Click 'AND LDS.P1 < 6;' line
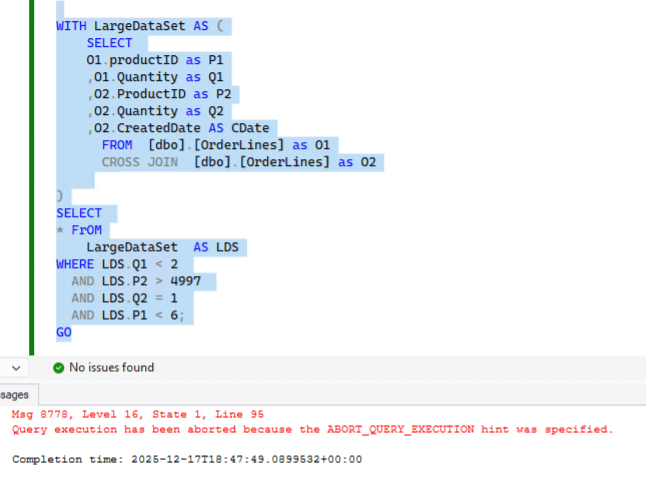Viewport: 646px width, 478px height. pos(128,315)
